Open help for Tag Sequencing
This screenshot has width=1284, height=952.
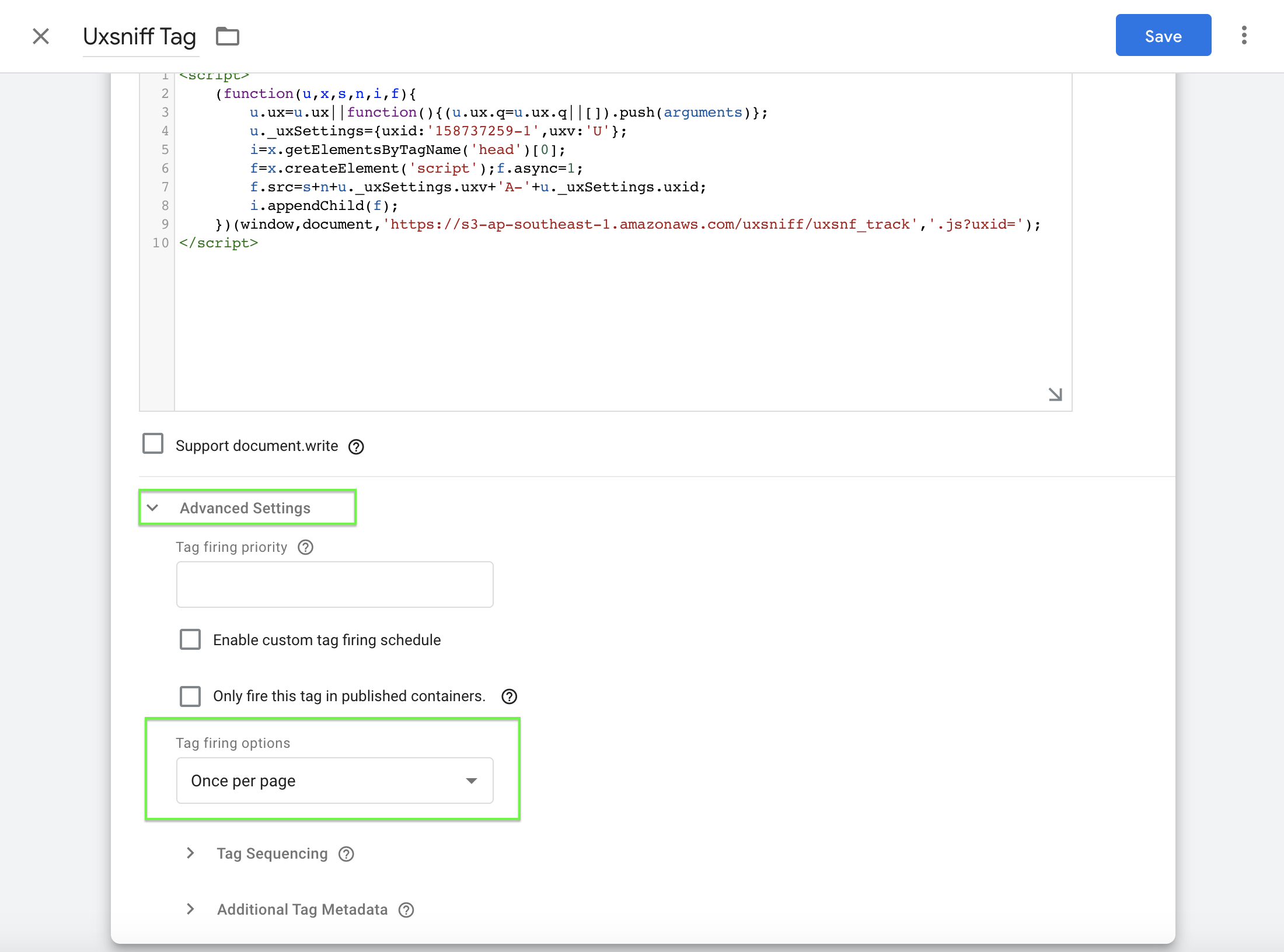pyautogui.click(x=347, y=854)
